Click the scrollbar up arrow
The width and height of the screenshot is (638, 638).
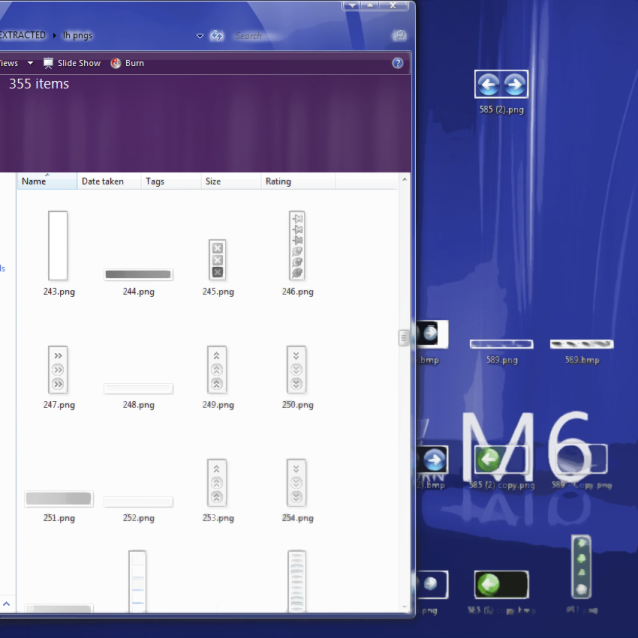(x=404, y=179)
